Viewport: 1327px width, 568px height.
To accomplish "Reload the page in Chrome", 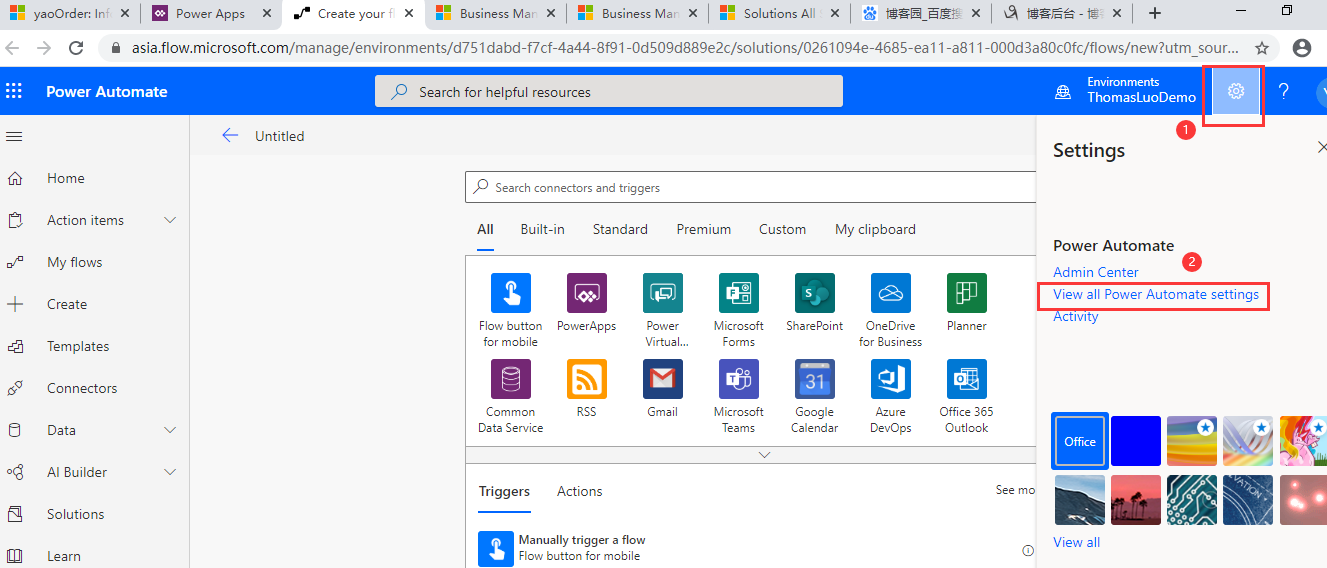I will pos(76,48).
